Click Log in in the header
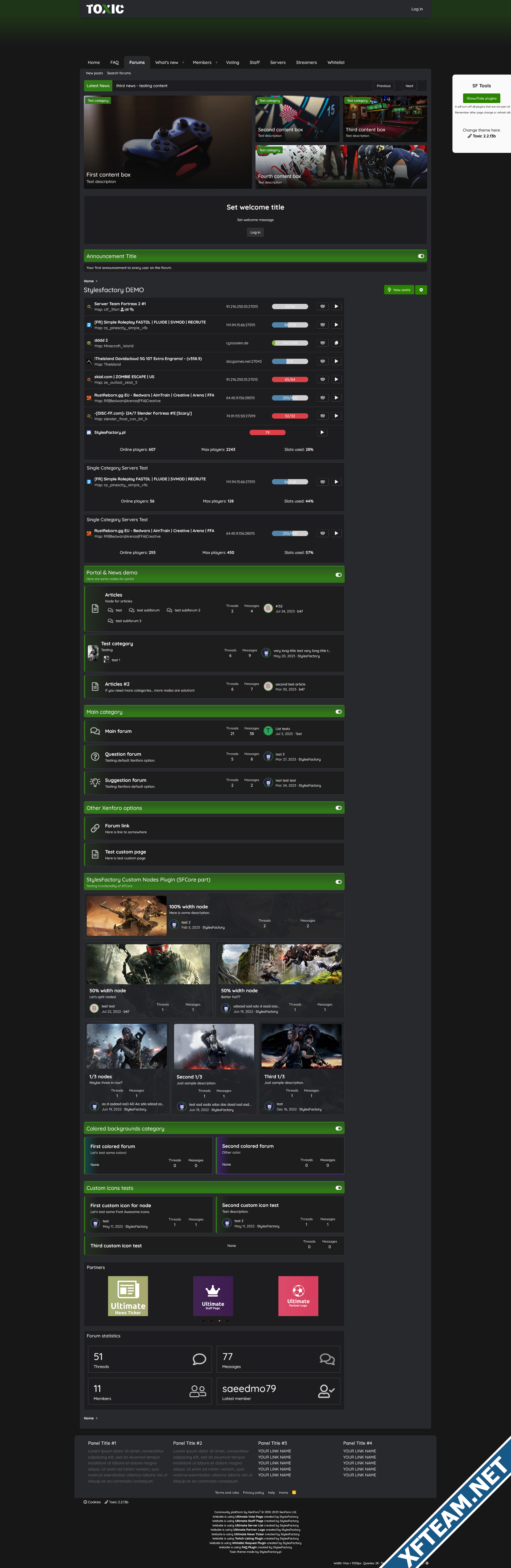The width and height of the screenshot is (511, 1568). (417, 9)
